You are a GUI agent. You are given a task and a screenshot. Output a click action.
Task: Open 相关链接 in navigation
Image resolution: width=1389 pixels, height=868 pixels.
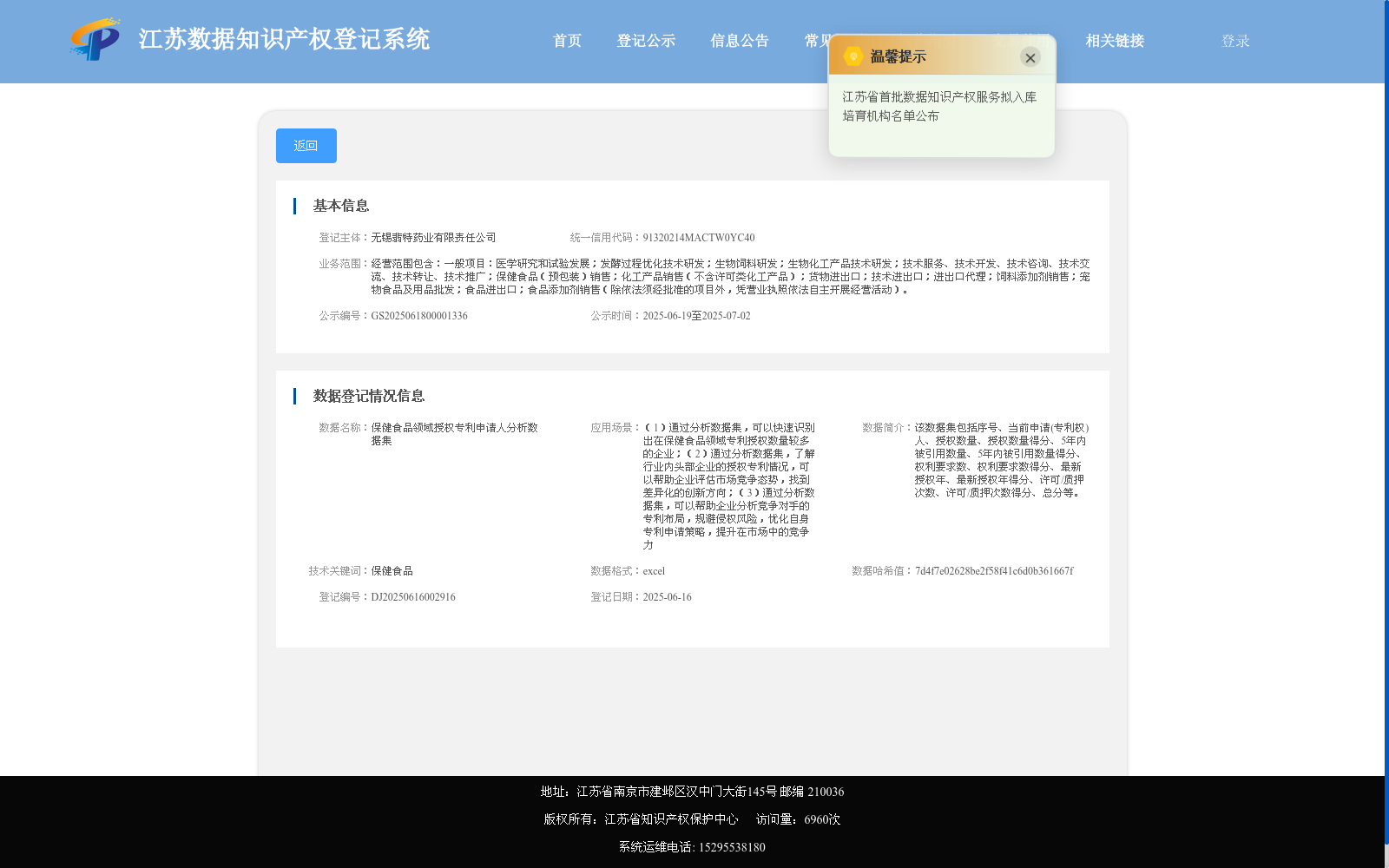[x=1115, y=41]
